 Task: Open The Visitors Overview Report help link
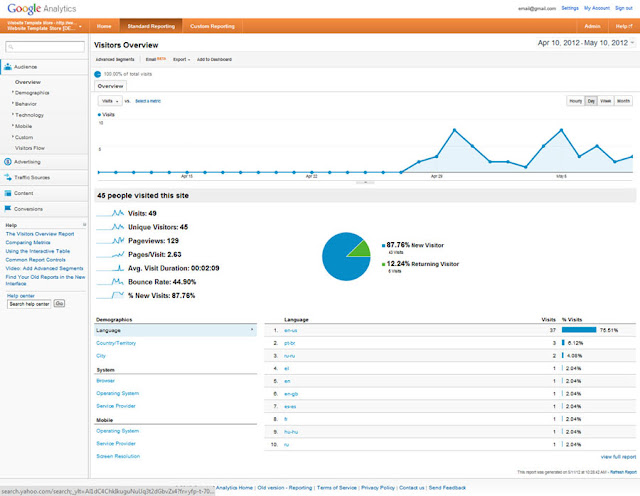pos(40,234)
